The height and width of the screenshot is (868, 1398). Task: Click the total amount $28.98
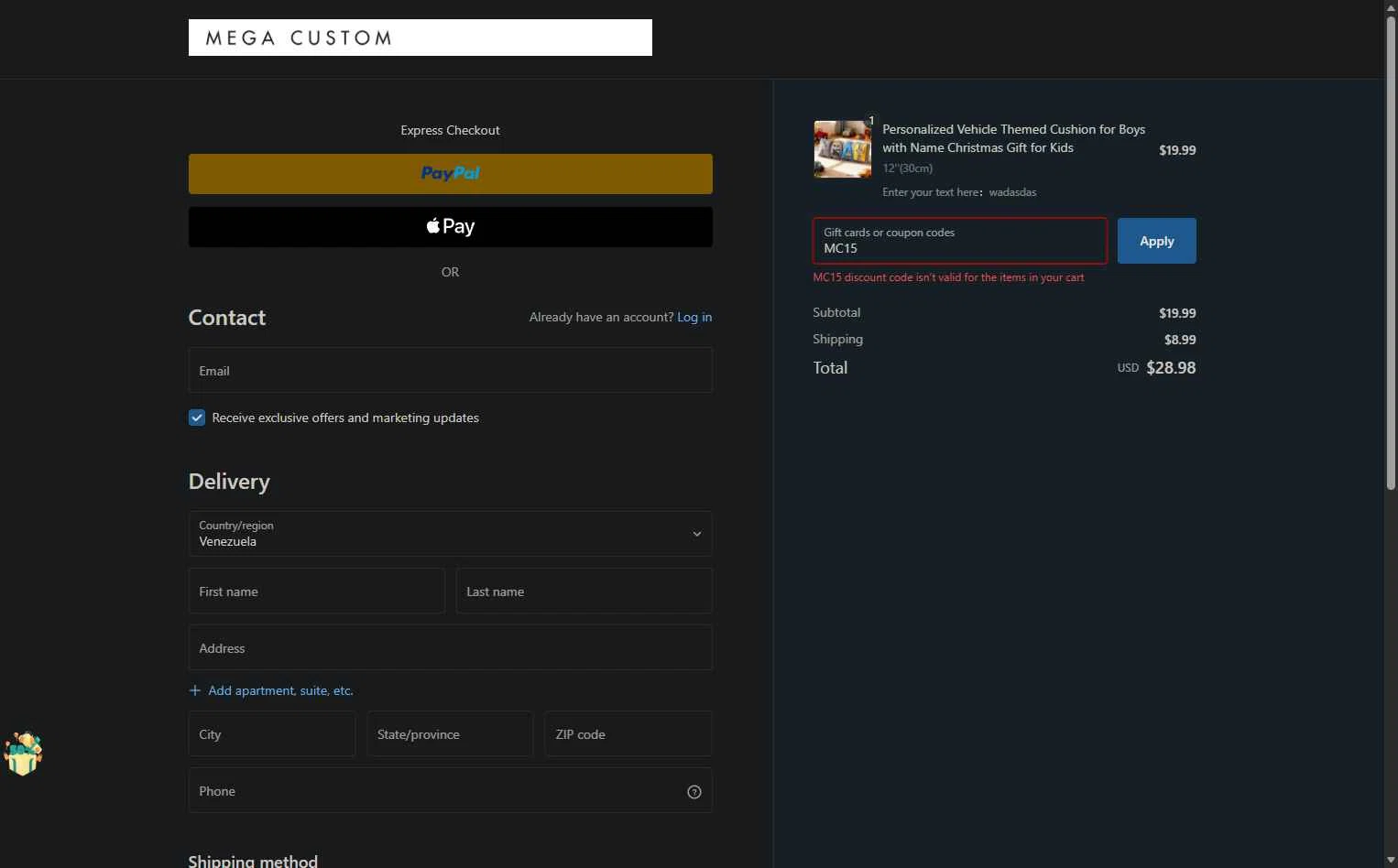tap(1171, 368)
